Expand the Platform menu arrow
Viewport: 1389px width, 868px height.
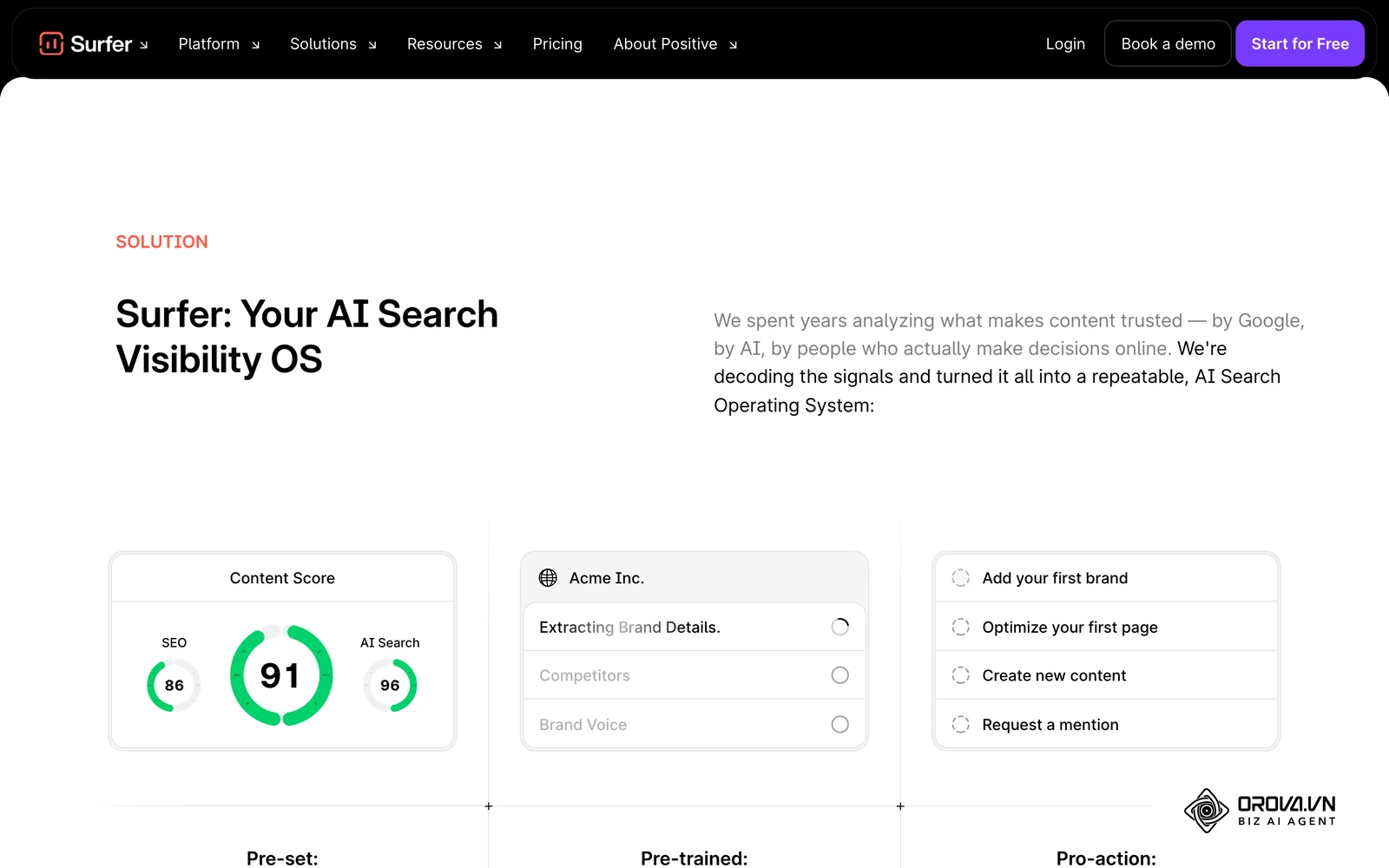pos(255,45)
